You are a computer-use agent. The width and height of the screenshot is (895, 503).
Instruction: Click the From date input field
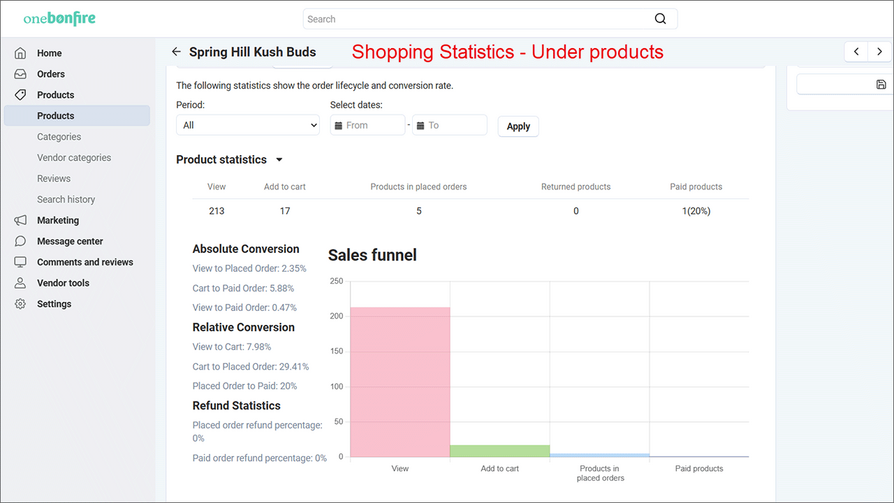pos(372,126)
